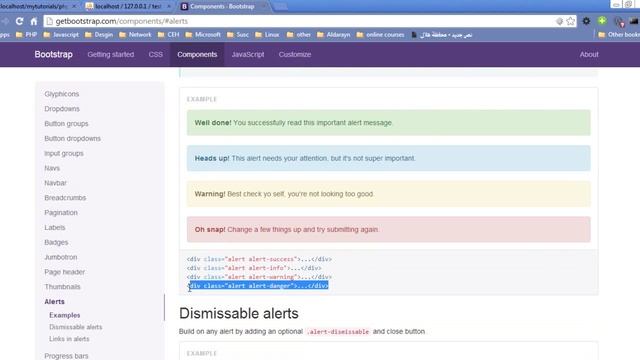Click the alert-info code line
The height and width of the screenshot is (360, 640).
tap(254, 268)
